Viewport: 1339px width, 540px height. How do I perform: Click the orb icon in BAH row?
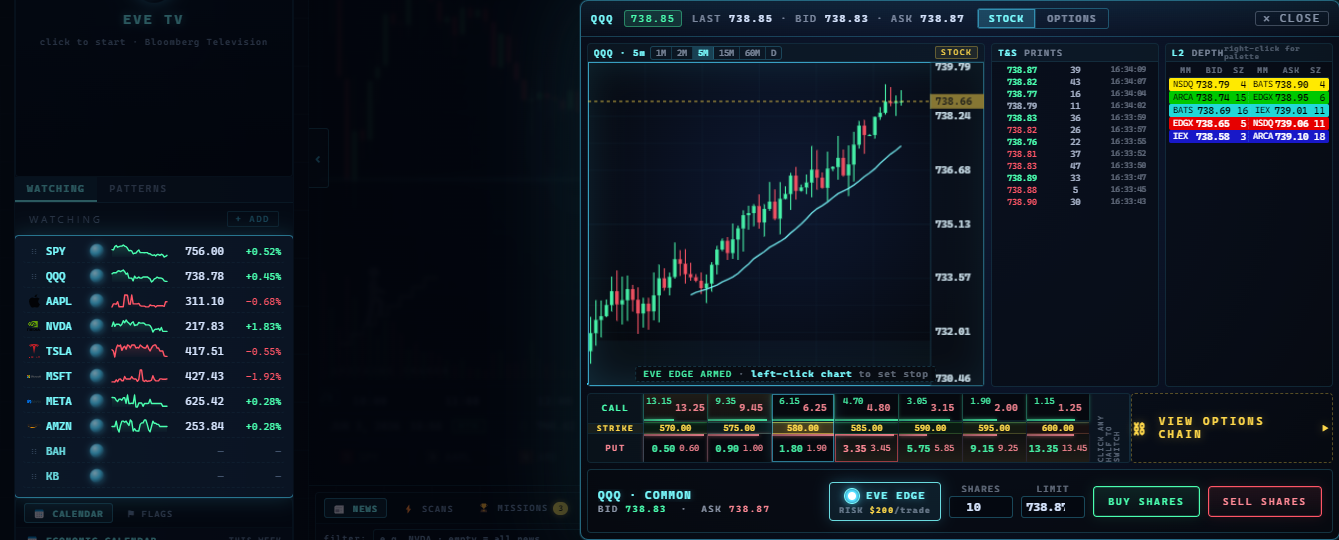97,451
